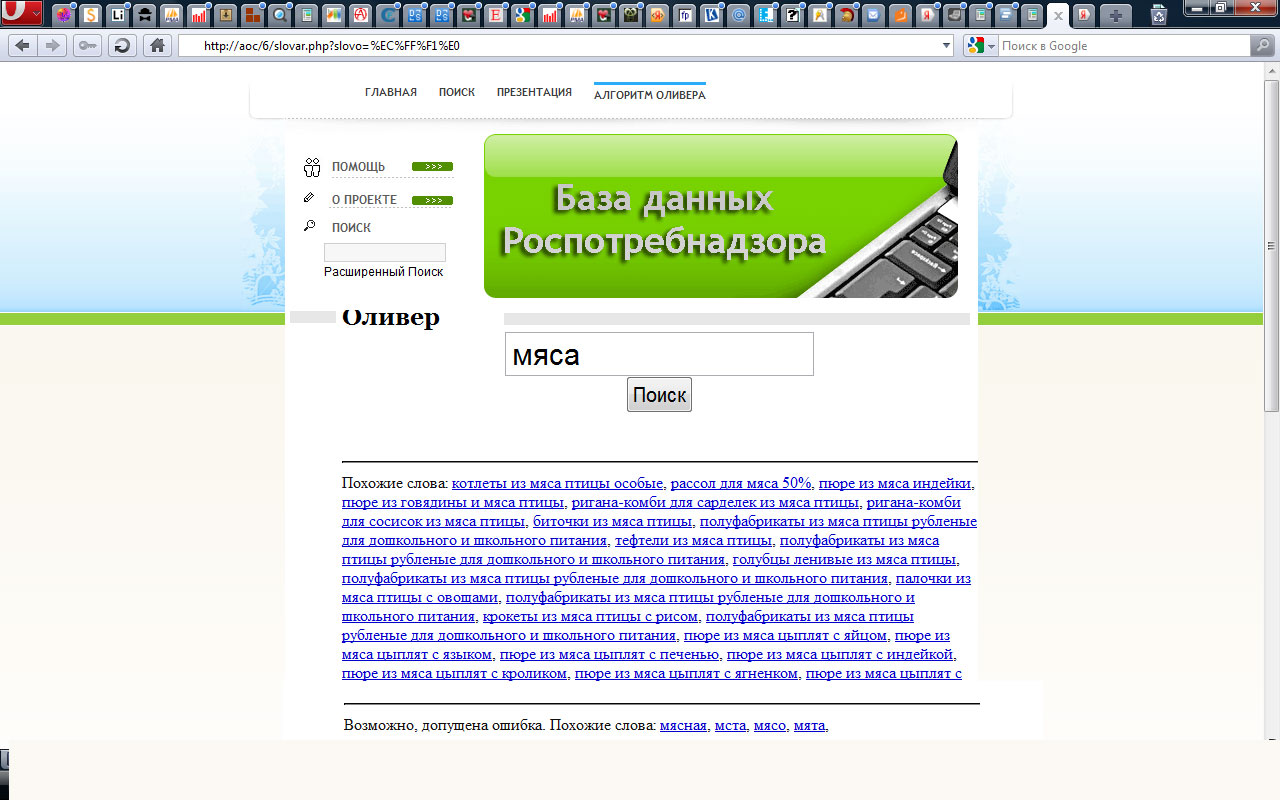Go to the browser Home page
This screenshot has height=800, width=1280.
coord(156,46)
